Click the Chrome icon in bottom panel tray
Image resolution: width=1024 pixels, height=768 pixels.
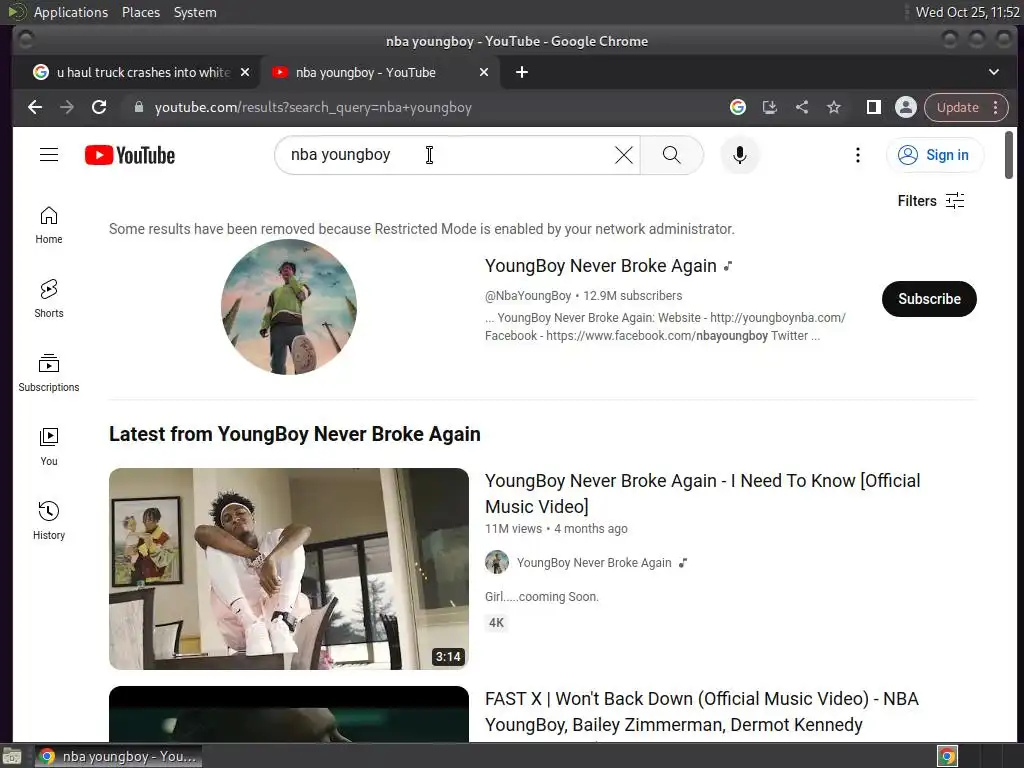click(947, 756)
